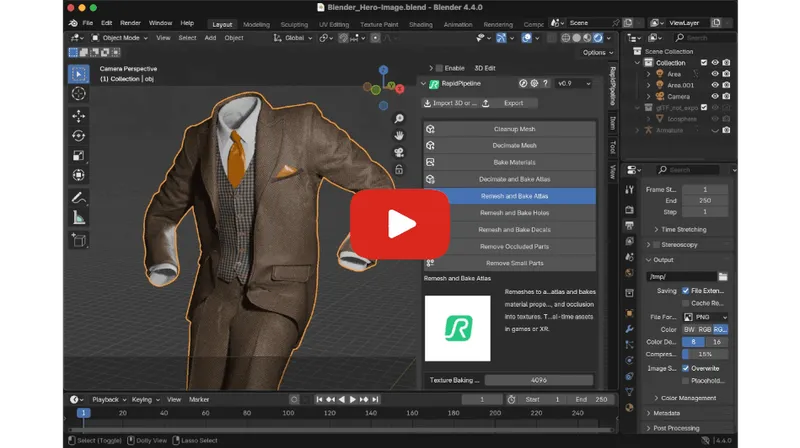Toggle Placeholders checkbox
Image resolution: width=800 pixels, height=448 pixels.
tap(686, 381)
